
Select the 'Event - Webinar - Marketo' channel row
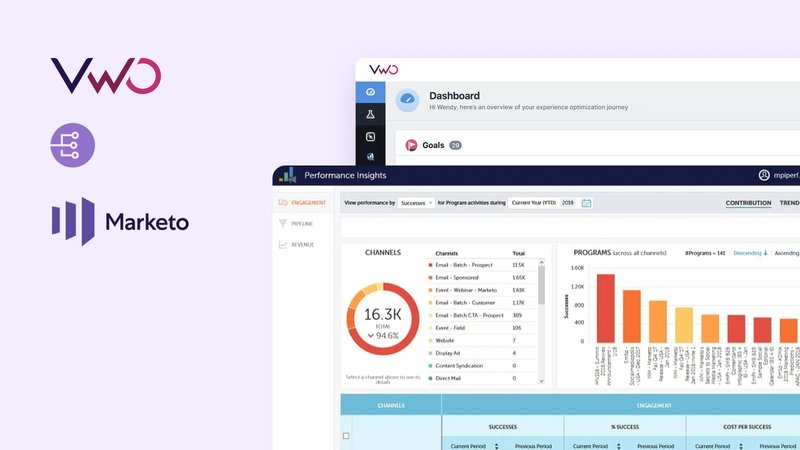pyautogui.click(x=482, y=290)
